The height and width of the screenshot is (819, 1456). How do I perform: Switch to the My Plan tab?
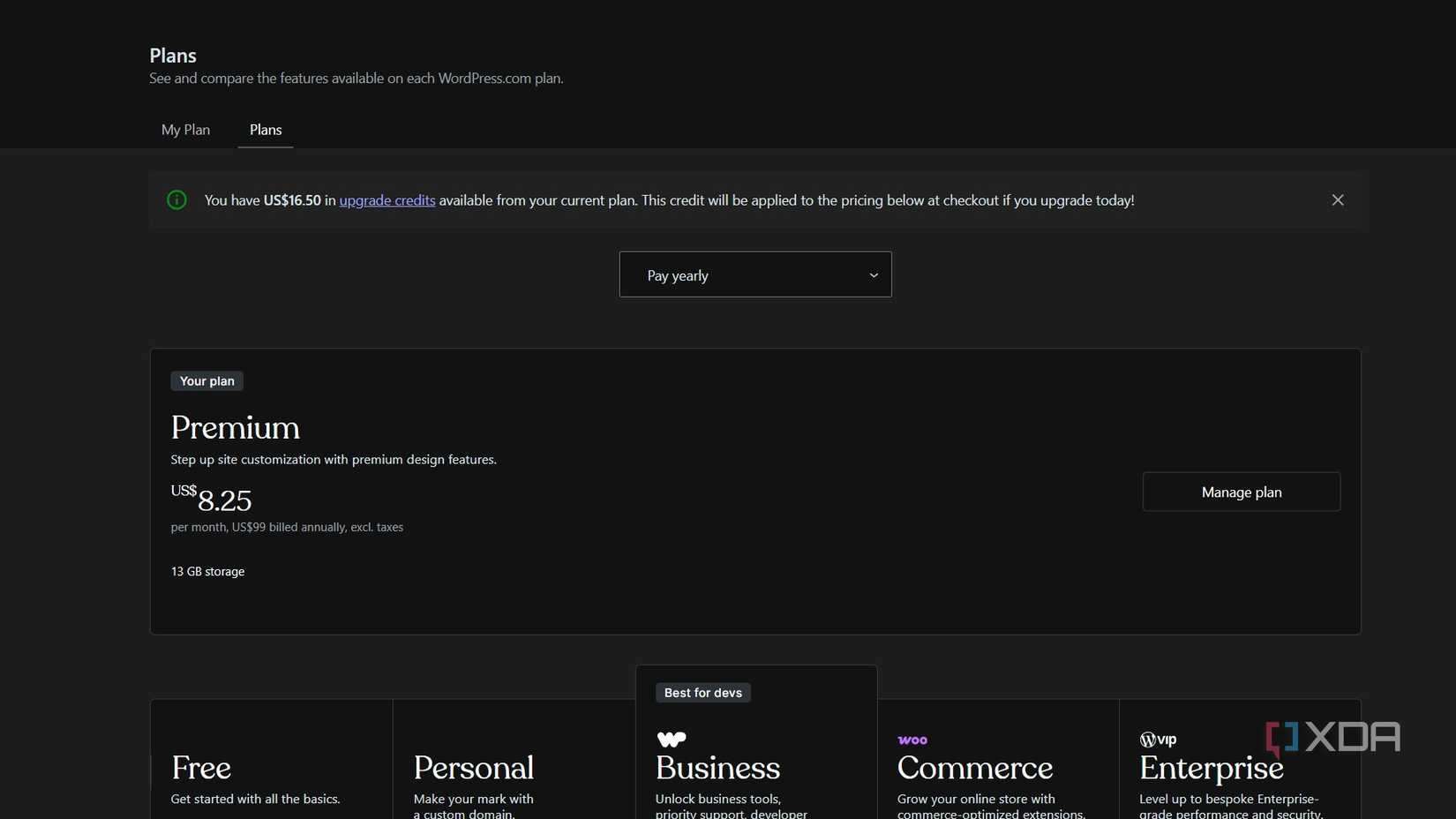(185, 129)
